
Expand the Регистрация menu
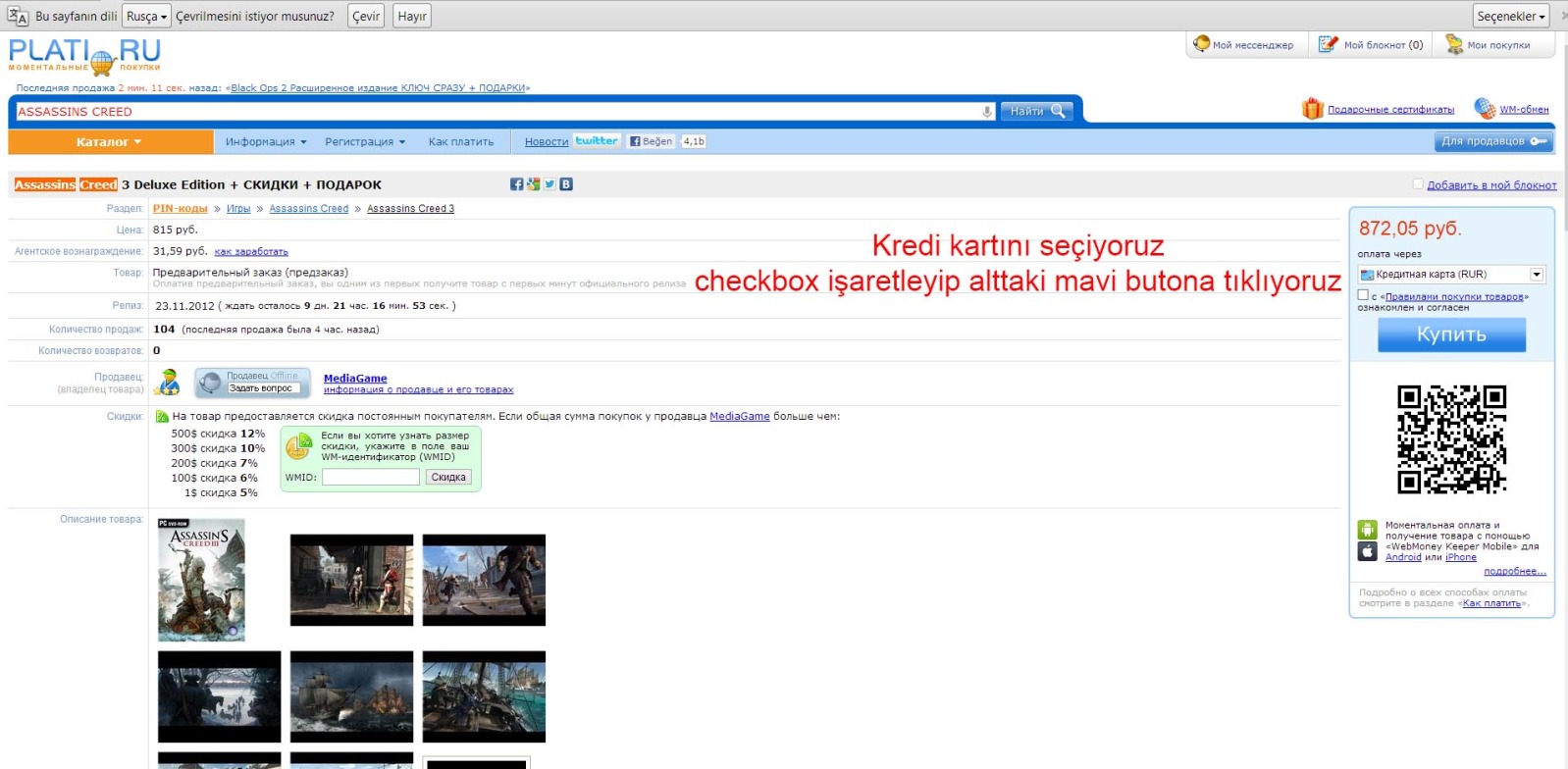365,142
